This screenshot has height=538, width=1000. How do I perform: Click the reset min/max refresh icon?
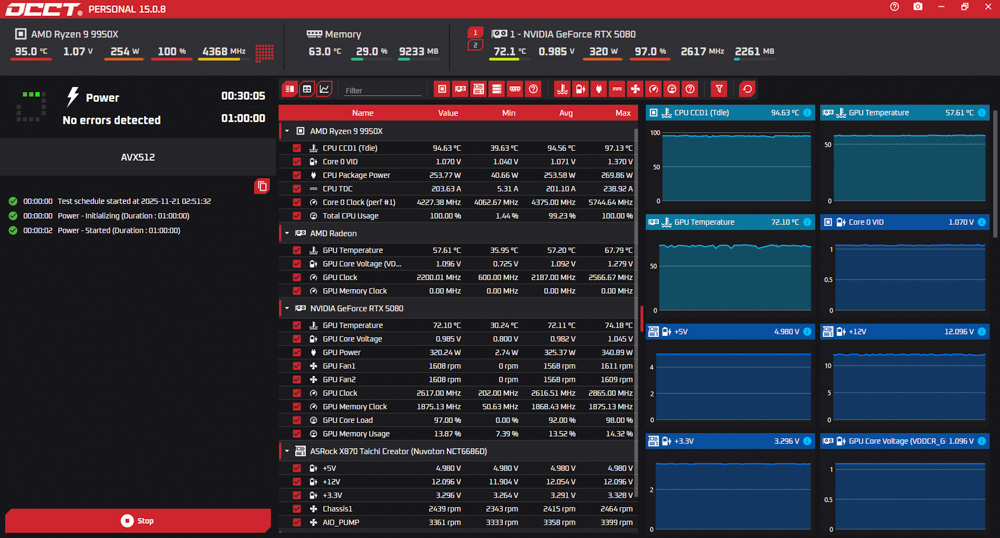point(746,89)
